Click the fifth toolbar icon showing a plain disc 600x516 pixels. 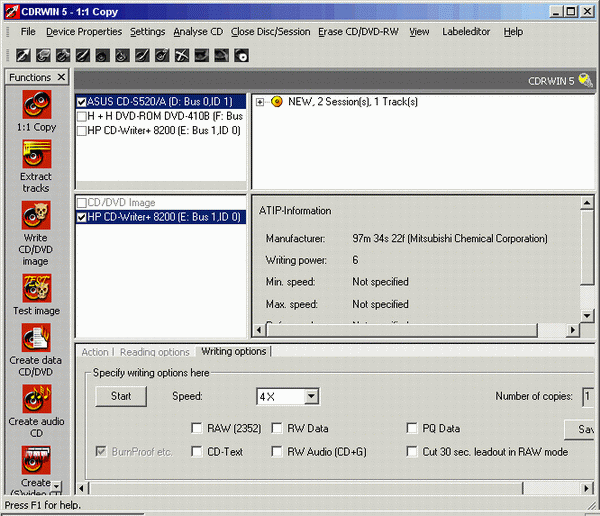[103, 56]
